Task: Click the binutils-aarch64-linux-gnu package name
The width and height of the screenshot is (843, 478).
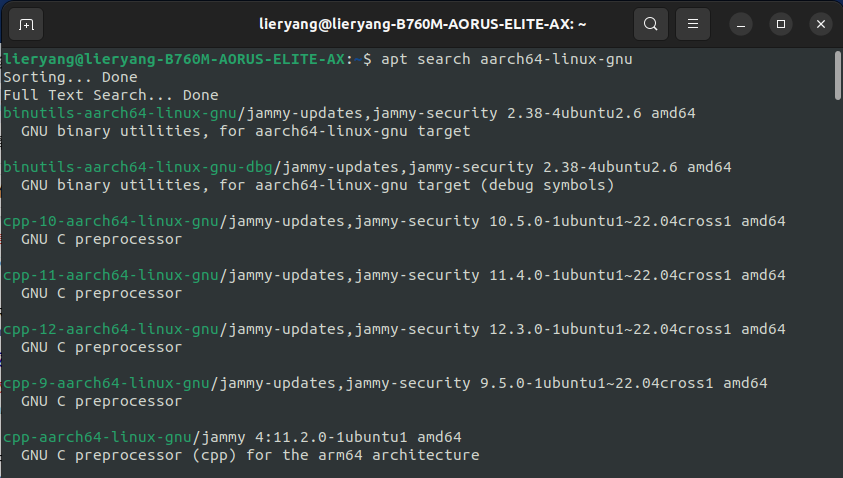Action: (119, 113)
